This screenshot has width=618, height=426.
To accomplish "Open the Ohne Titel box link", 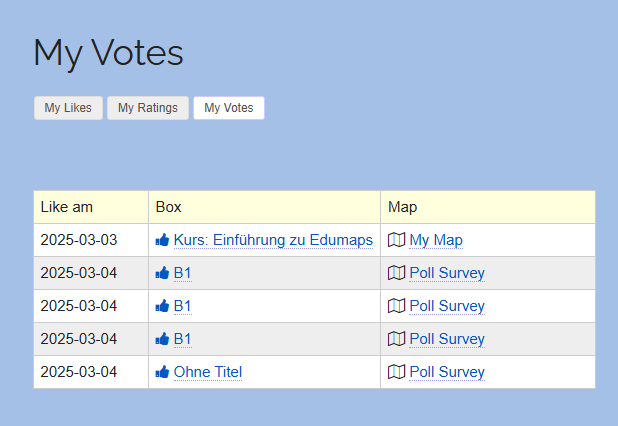I will point(208,372).
